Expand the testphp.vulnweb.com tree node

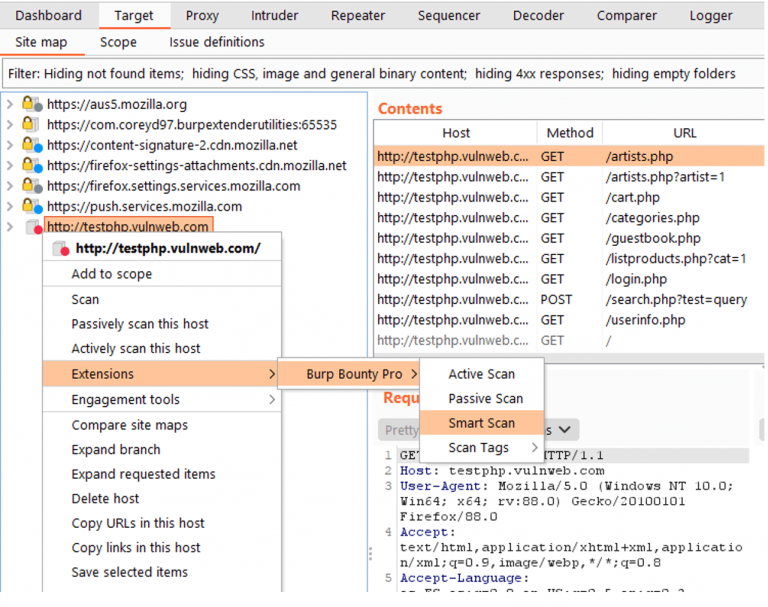click(10, 227)
